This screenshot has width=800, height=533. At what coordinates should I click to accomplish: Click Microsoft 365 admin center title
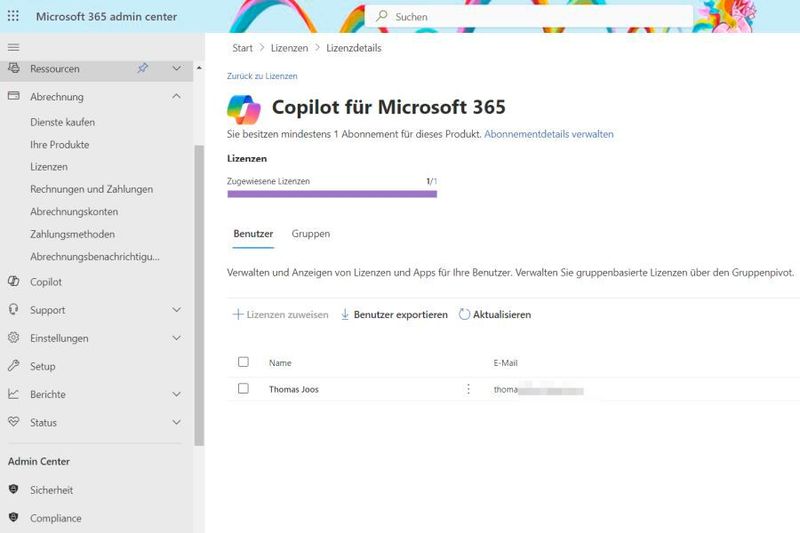[x=106, y=16]
